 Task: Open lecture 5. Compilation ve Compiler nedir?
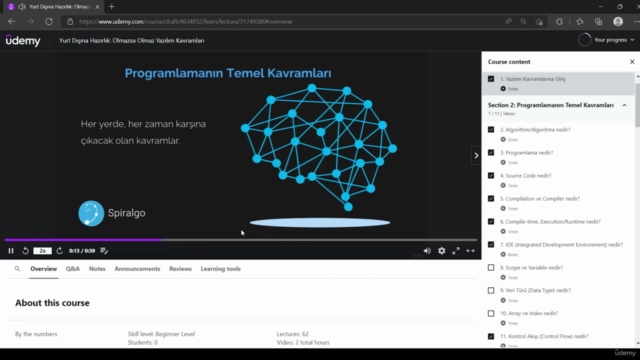(x=540, y=199)
